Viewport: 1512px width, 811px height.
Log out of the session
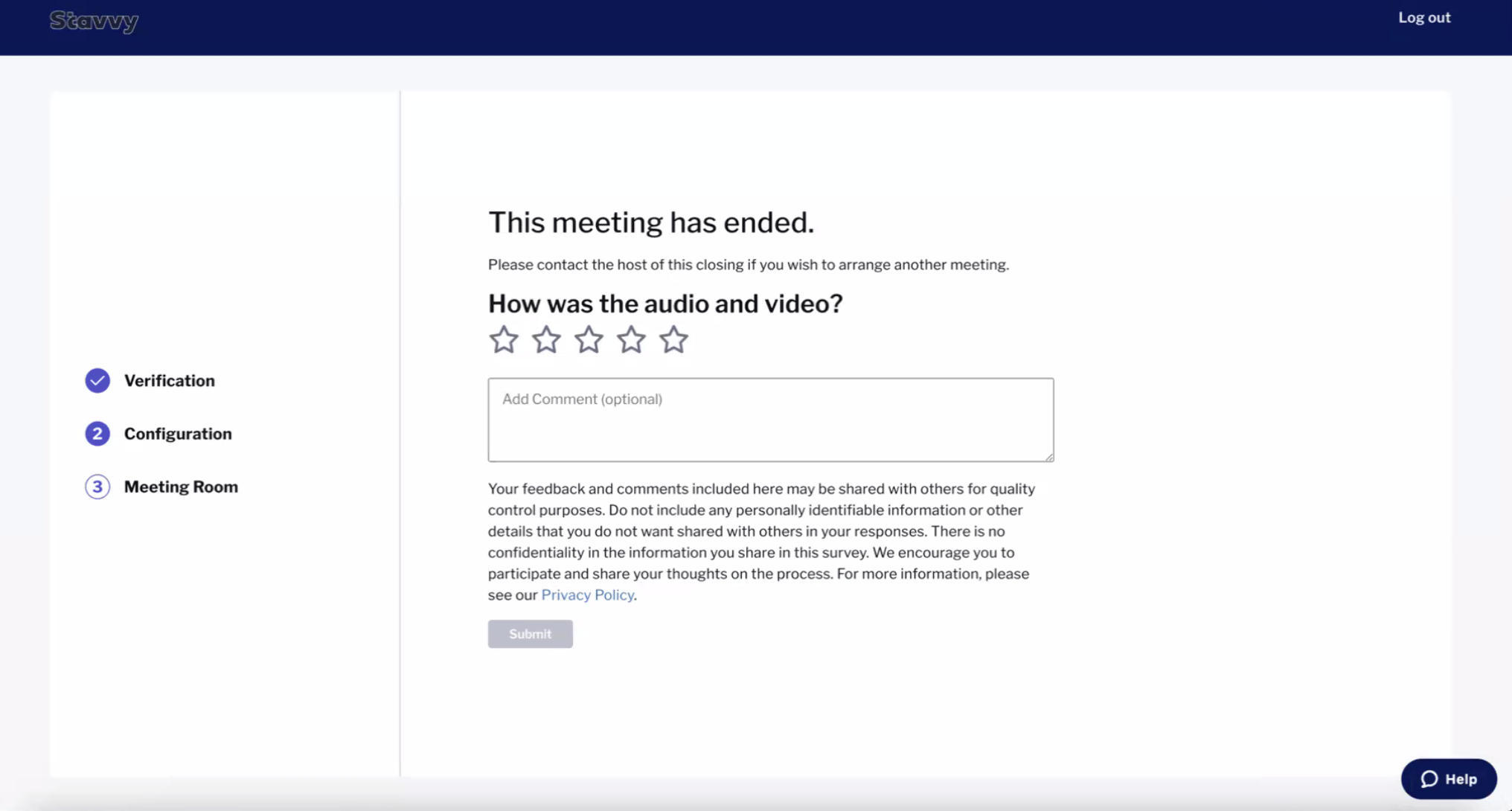[x=1424, y=18]
